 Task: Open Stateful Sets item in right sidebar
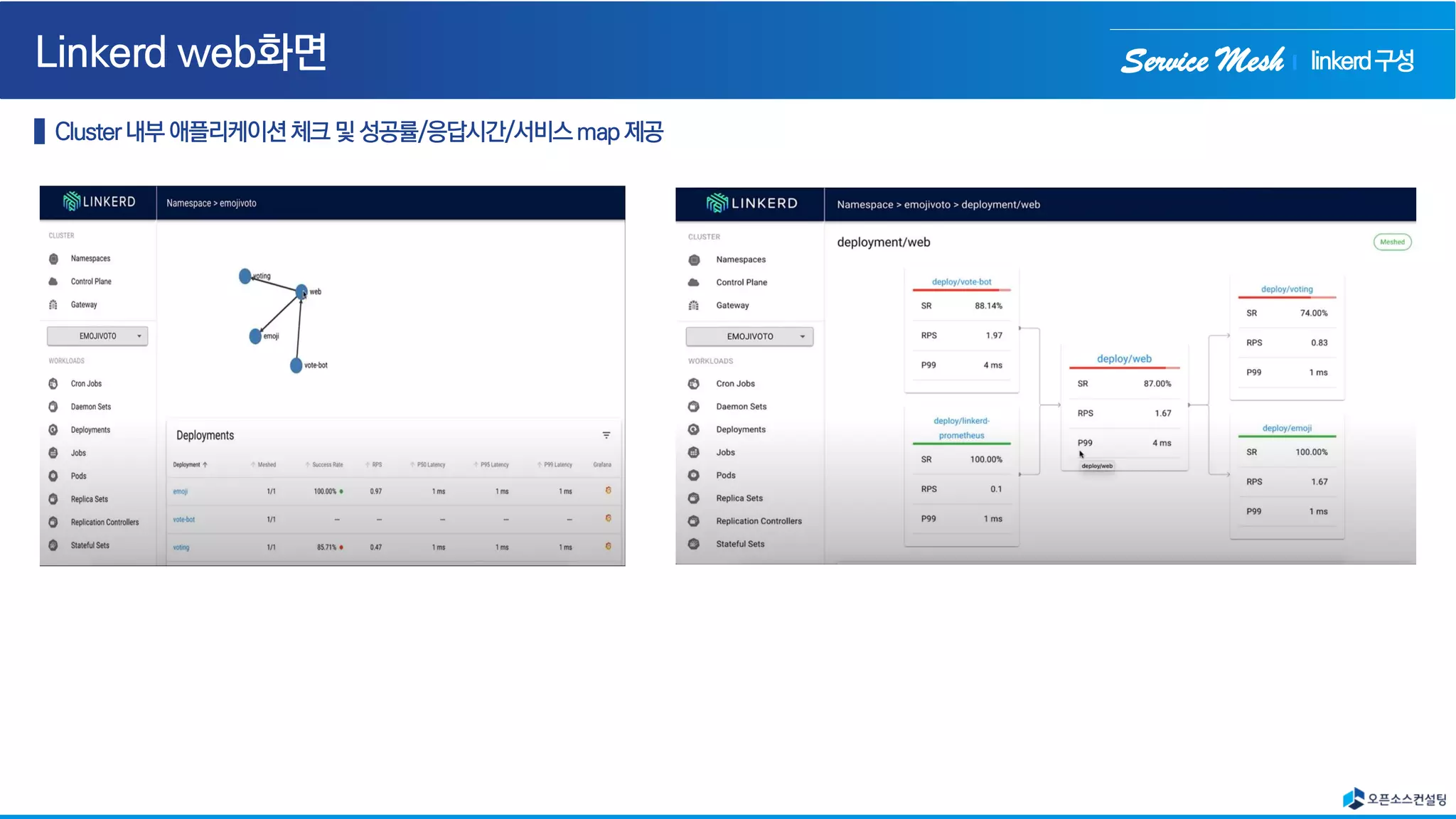[740, 545]
